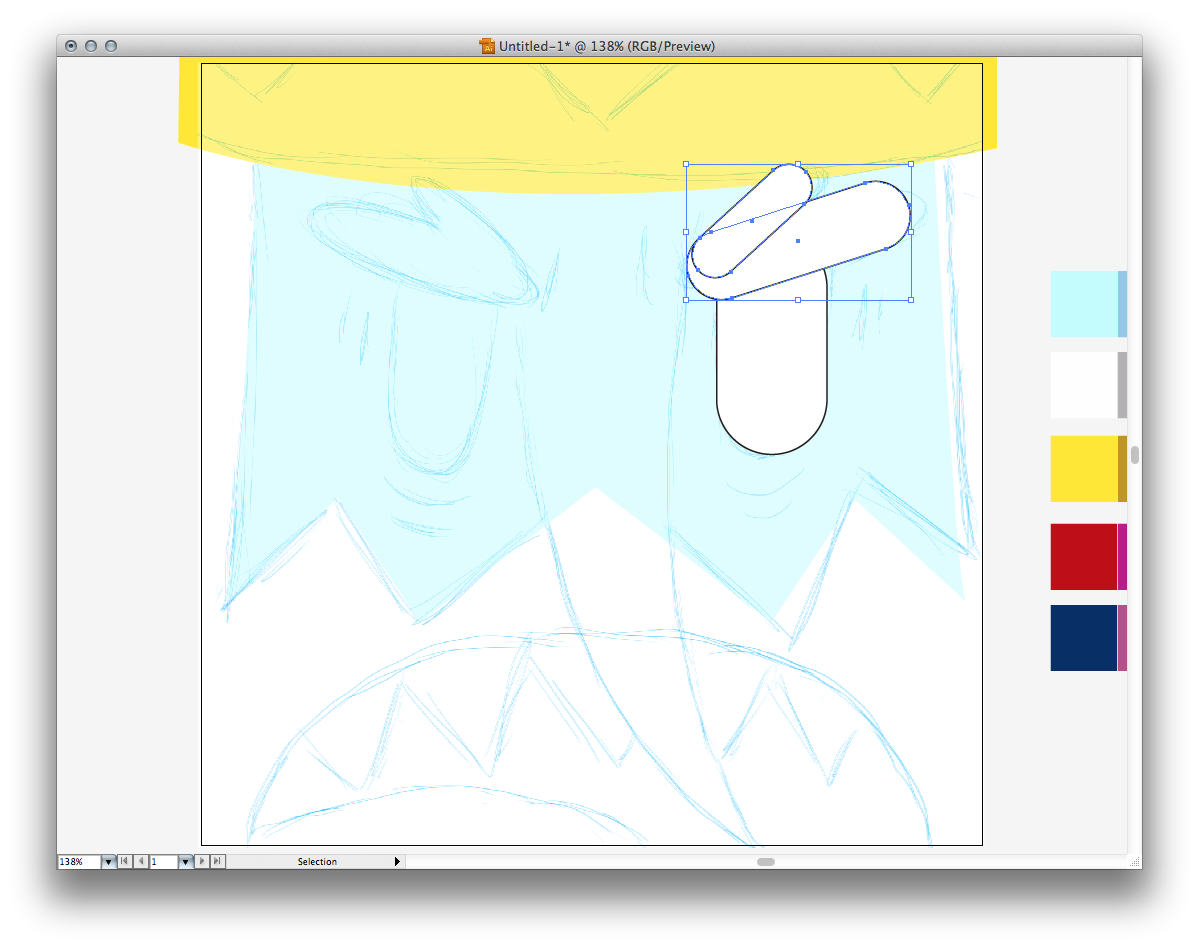Image resolution: width=1199 pixels, height=948 pixels.
Task: Click the 138% zoom input field
Action: (x=79, y=861)
